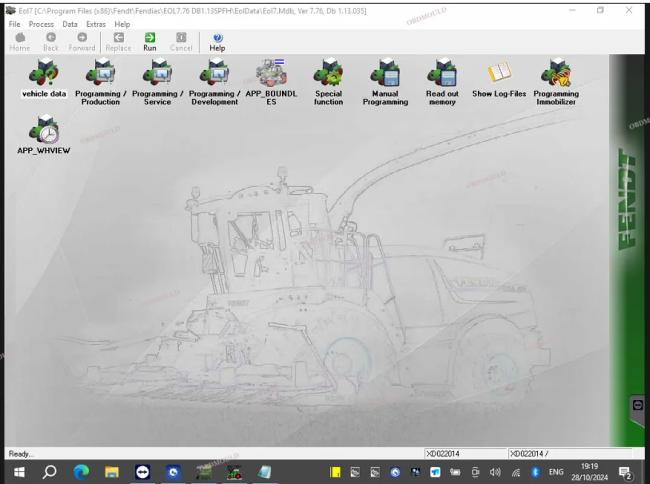Click the XD022014 status bar field
Viewport: 650px width, 484px height.
[x=464, y=453]
